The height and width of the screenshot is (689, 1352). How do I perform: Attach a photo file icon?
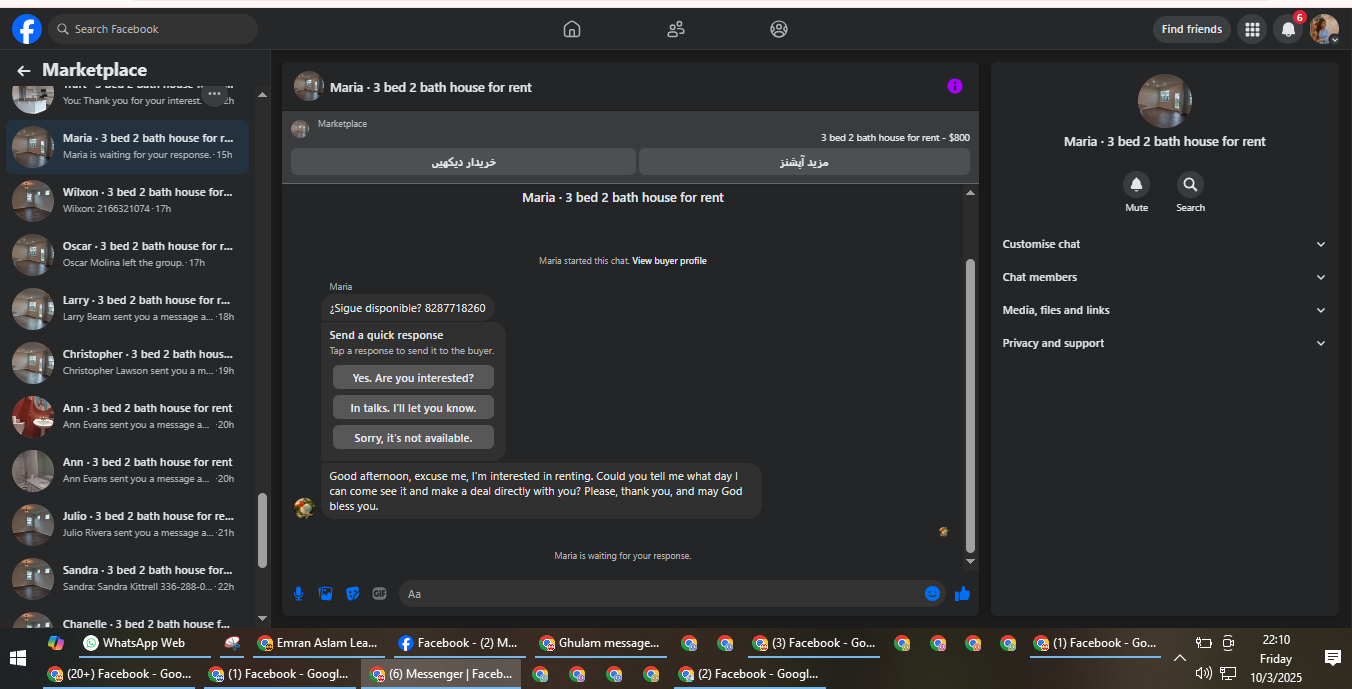tap(325, 593)
